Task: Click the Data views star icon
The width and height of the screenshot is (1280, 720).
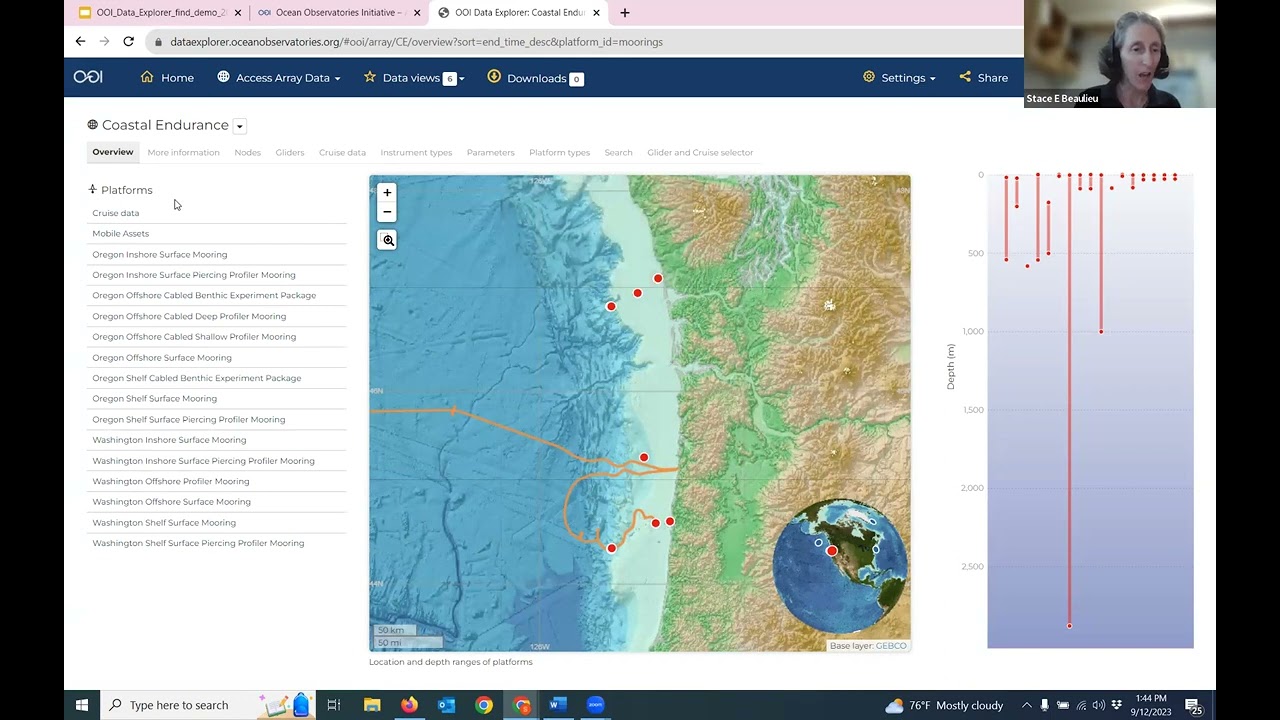Action: click(x=370, y=77)
